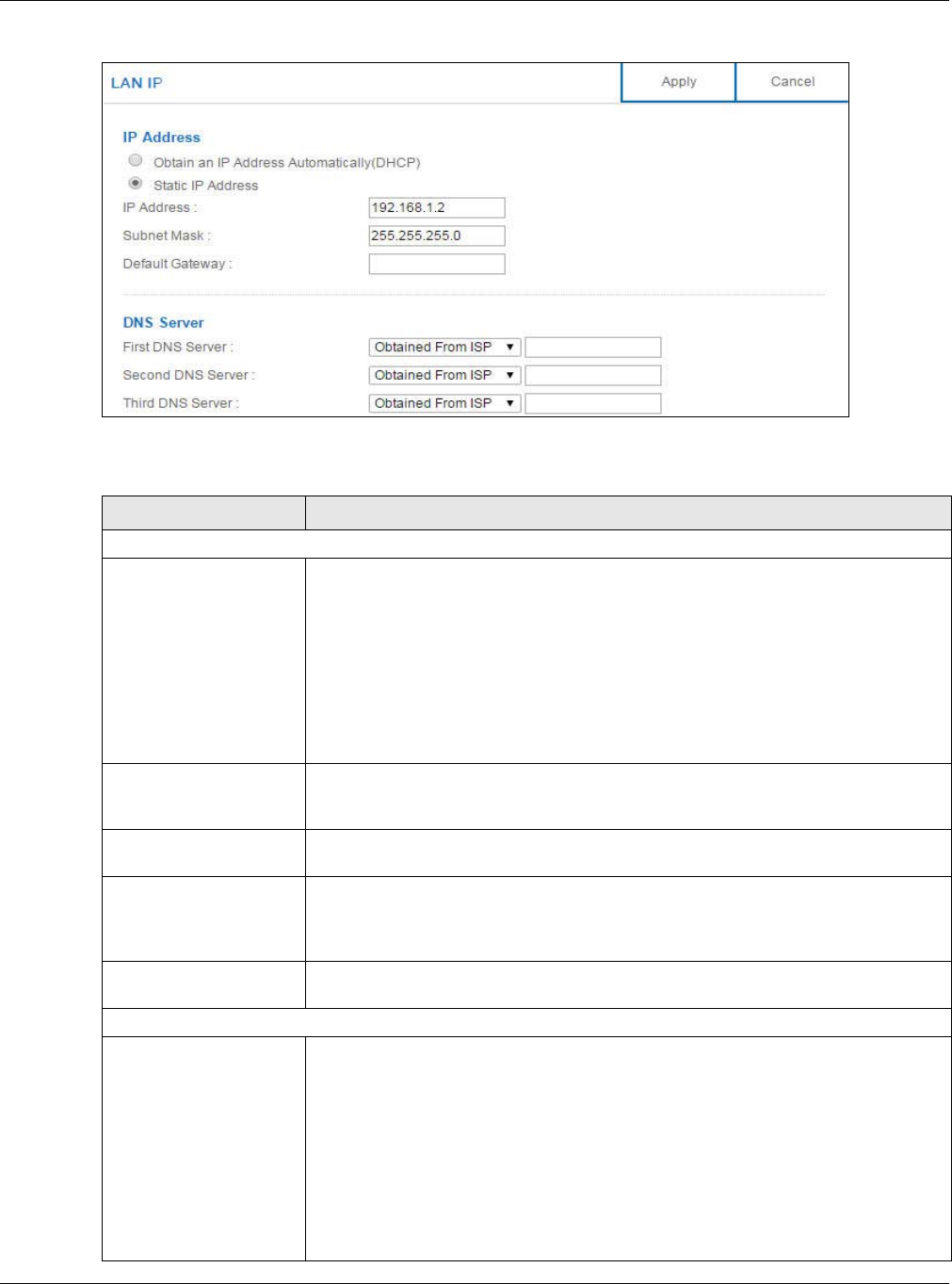952x1284 pixels.
Task: Open the First DNS Server dropdown
Action: click(444, 348)
